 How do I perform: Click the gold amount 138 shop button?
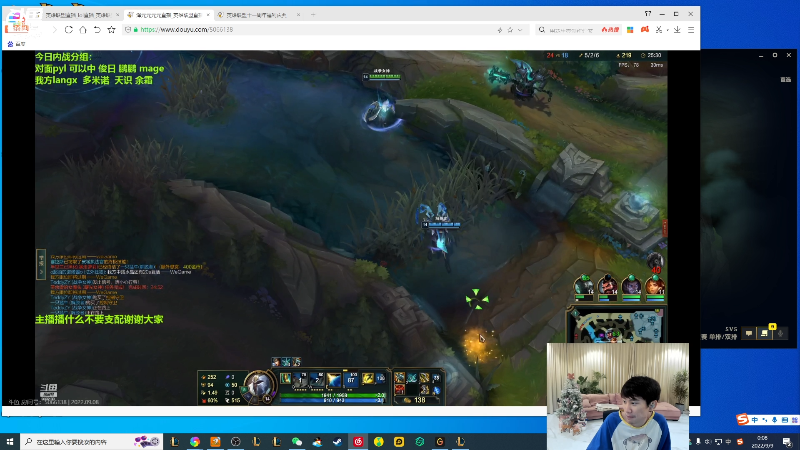415,401
